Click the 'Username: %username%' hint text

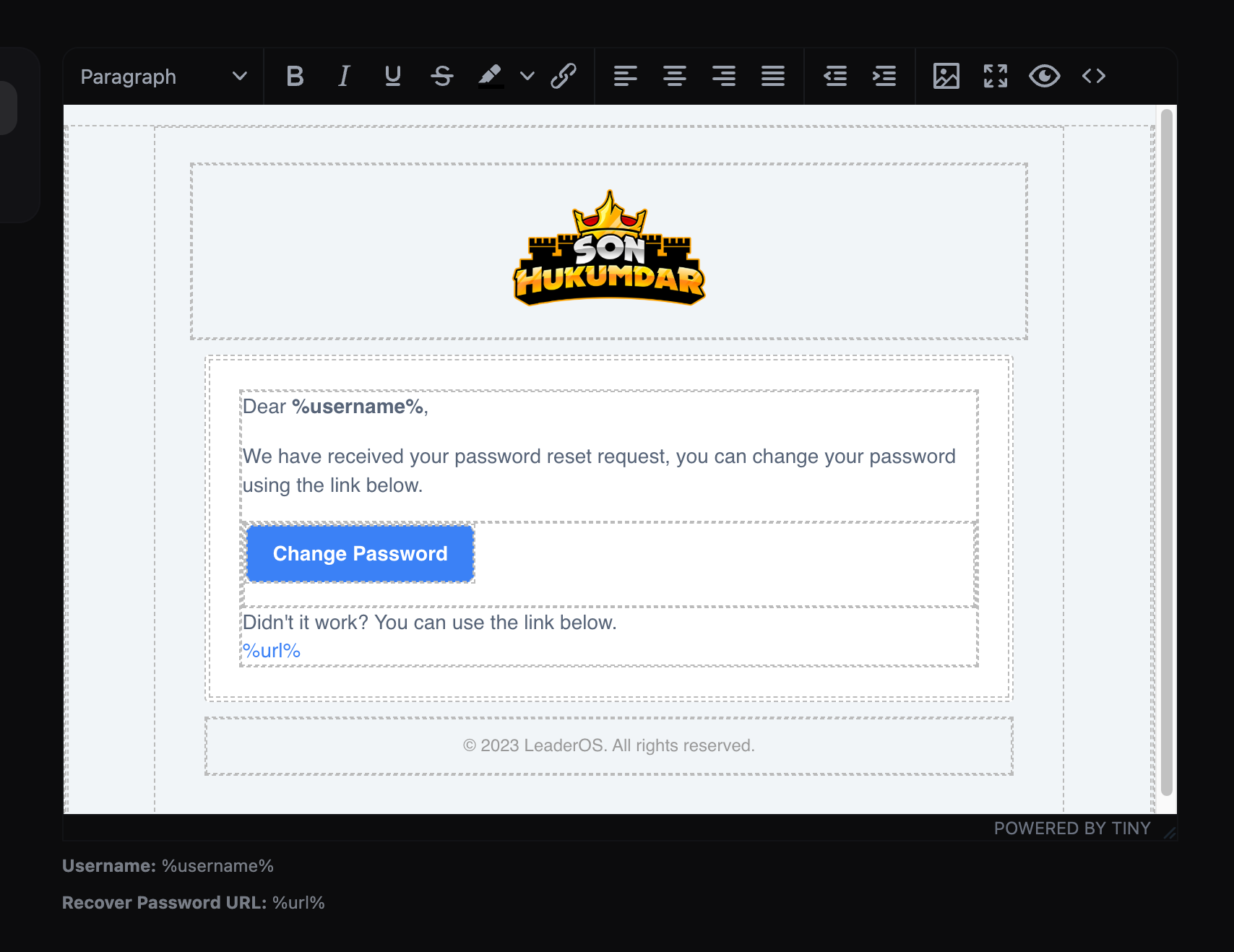tap(168, 866)
